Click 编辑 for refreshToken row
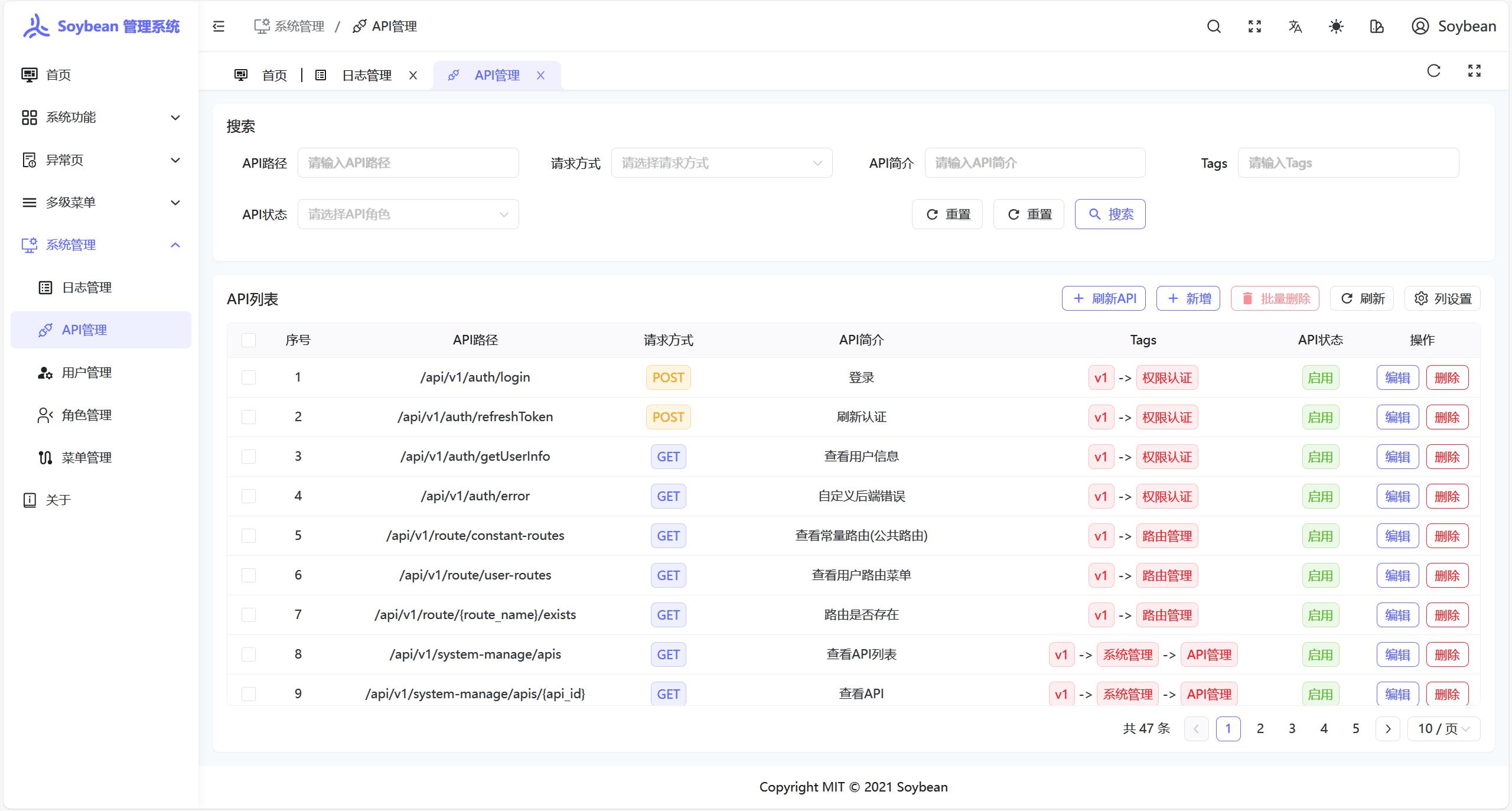The width and height of the screenshot is (1512, 811). (1397, 418)
